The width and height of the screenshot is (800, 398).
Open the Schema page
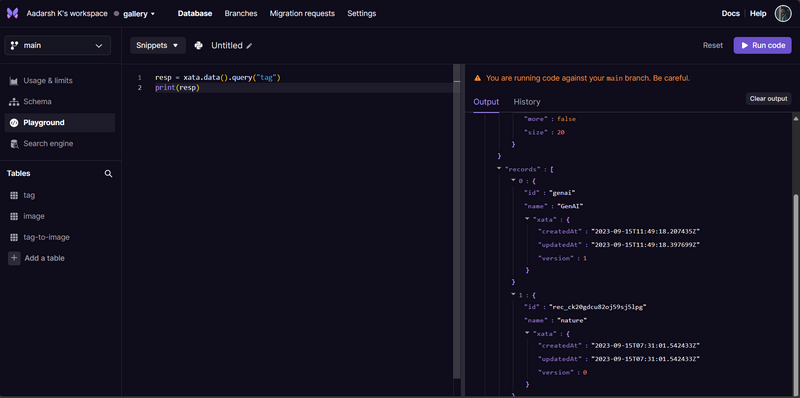[60, 102]
